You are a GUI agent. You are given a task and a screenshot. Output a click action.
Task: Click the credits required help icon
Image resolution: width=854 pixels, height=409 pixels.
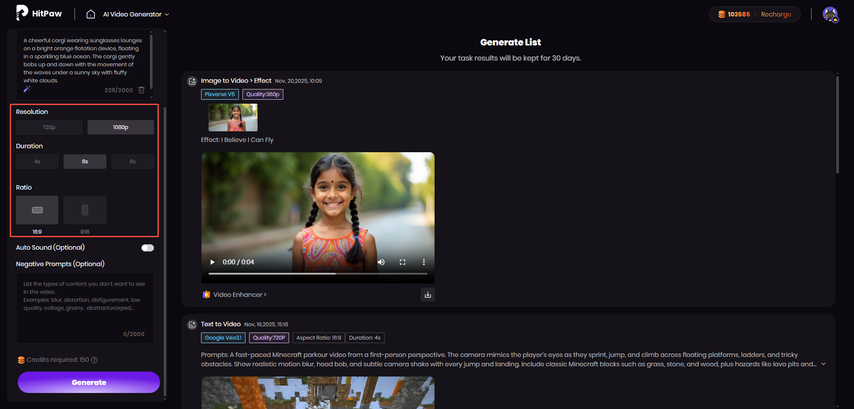pos(95,360)
